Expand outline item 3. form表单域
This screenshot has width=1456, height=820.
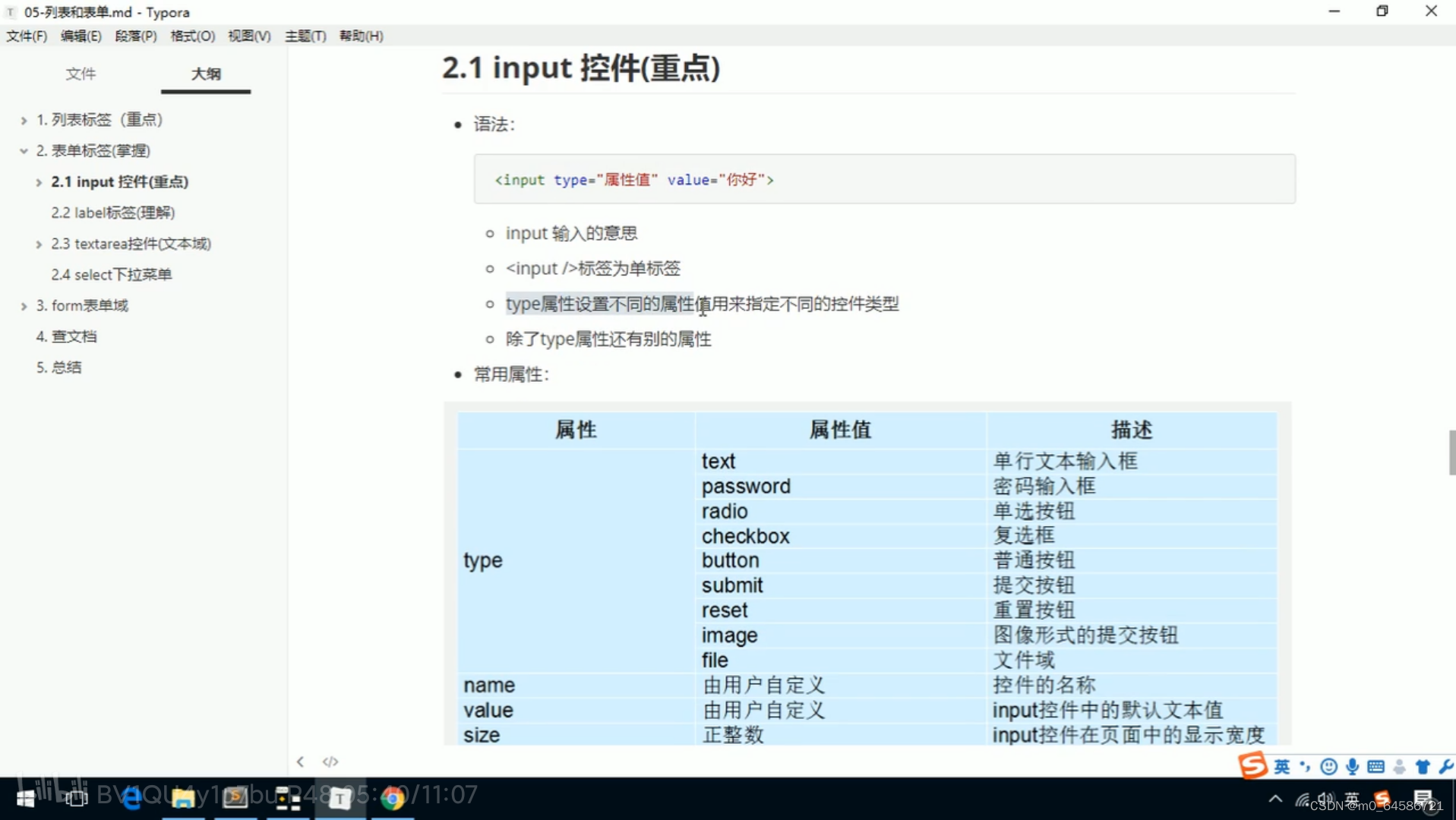24,306
